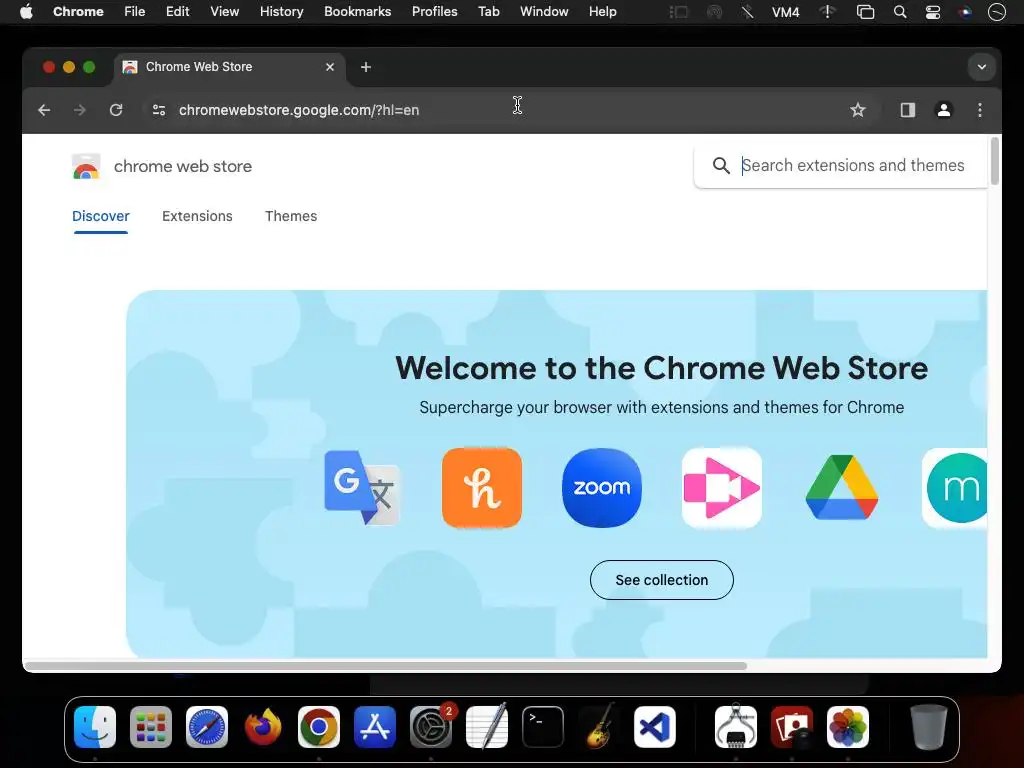Click the See collection button
1024x768 pixels.
(x=662, y=580)
